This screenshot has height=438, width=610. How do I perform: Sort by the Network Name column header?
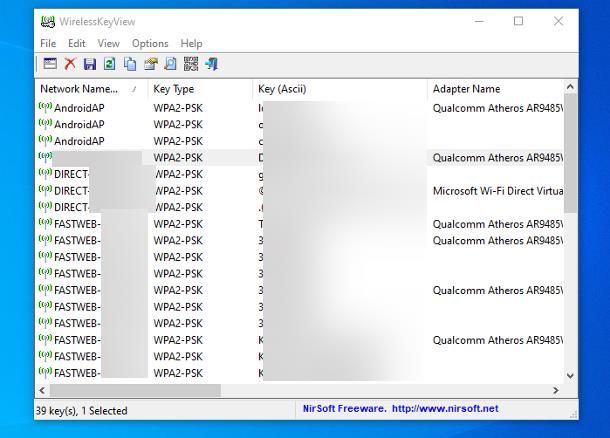92,89
